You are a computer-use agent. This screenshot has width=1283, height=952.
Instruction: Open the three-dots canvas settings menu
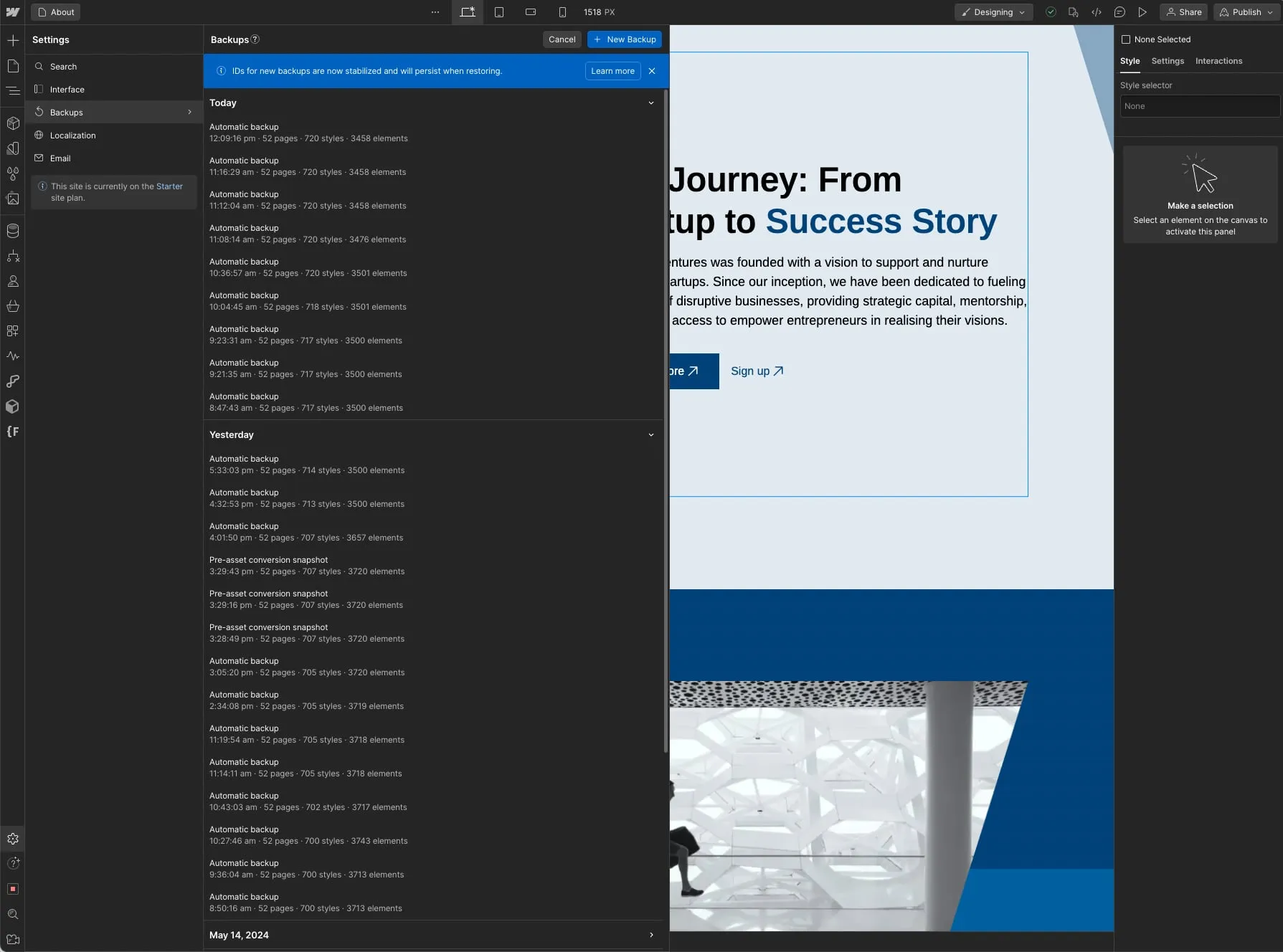(x=435, y=12)
